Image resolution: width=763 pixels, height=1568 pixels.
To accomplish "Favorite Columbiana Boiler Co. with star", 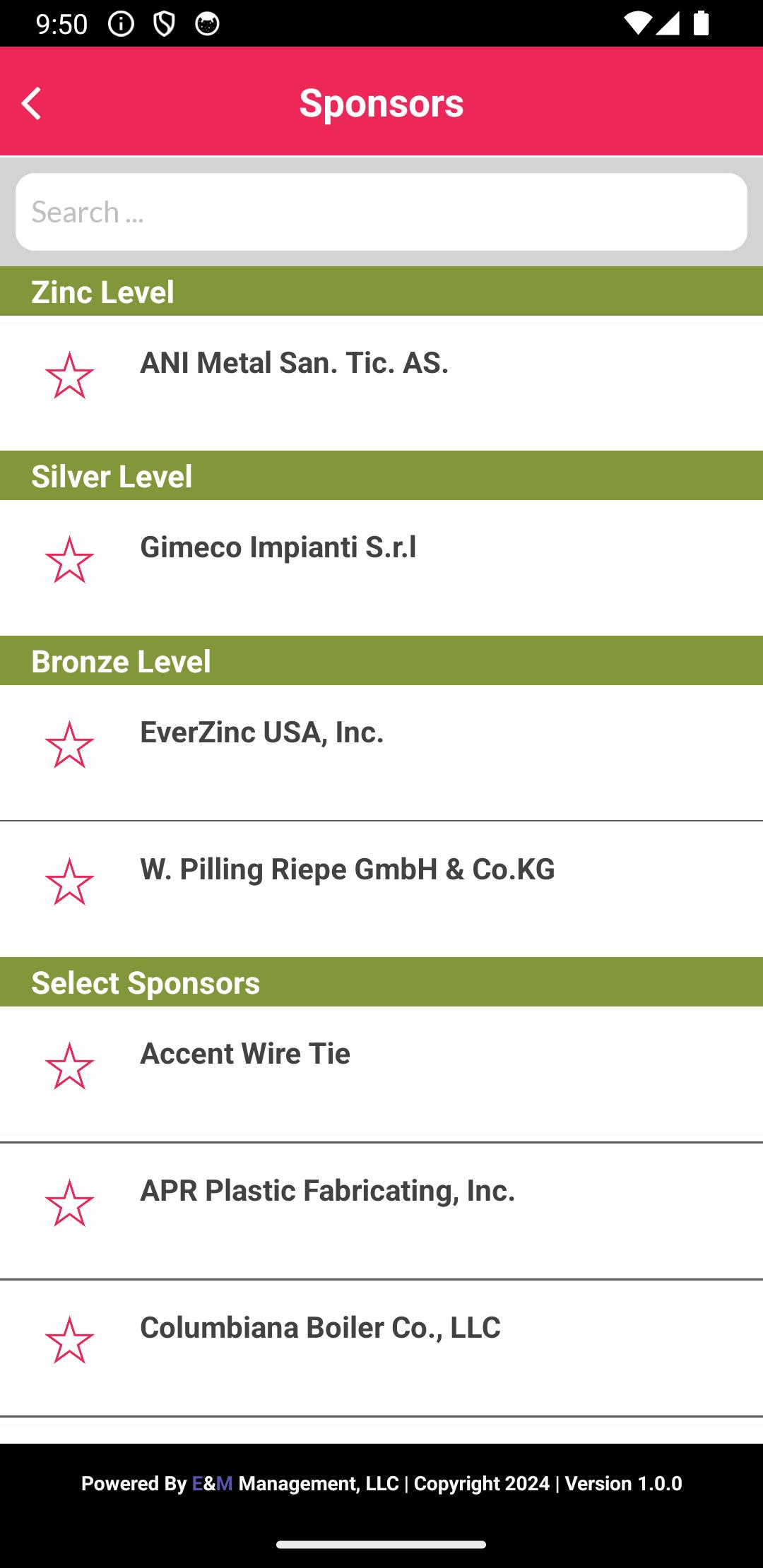I will click(x=69, y=1340).
